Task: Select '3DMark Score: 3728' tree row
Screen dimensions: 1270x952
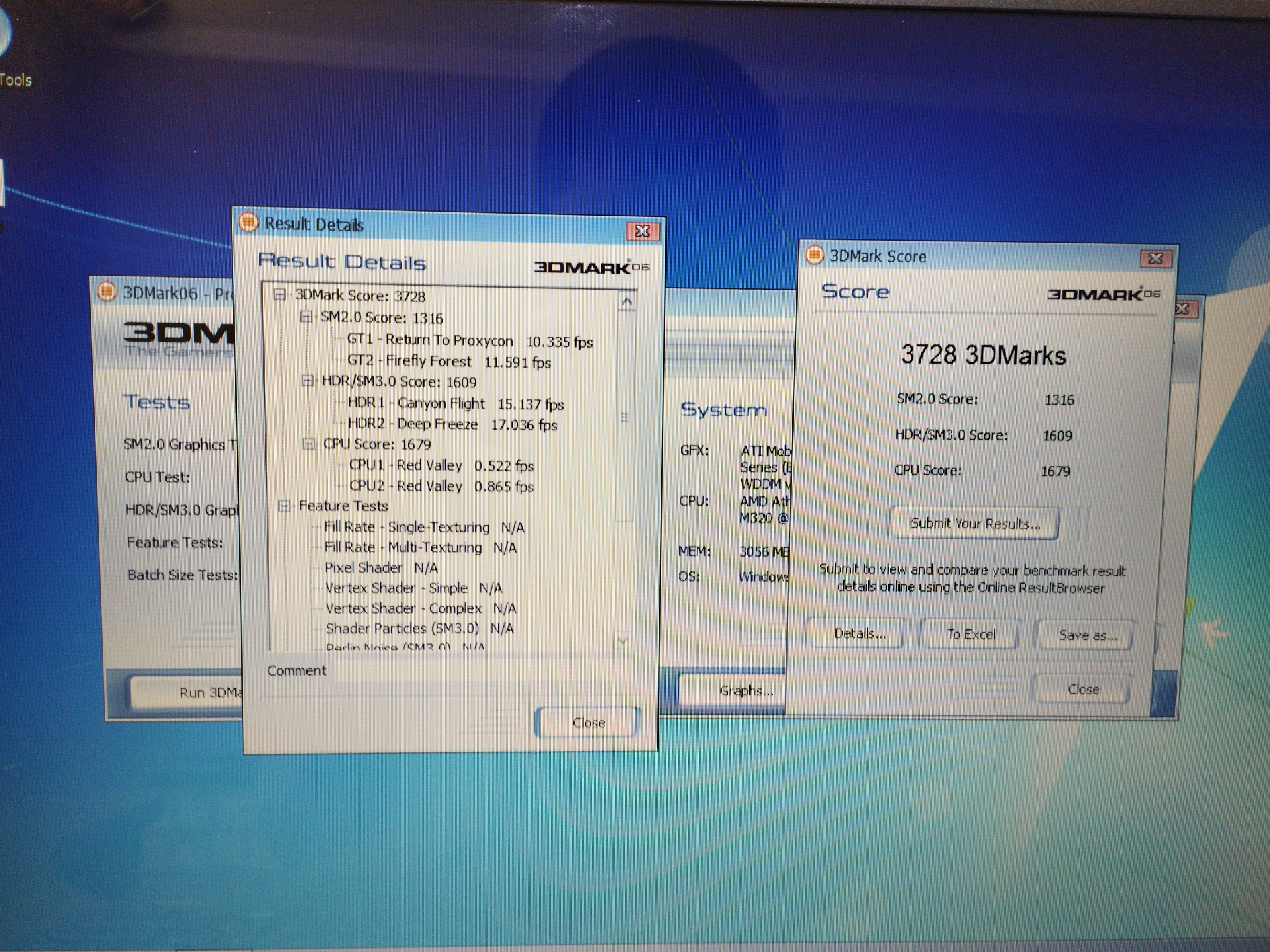Action: (x=360, y=296)
